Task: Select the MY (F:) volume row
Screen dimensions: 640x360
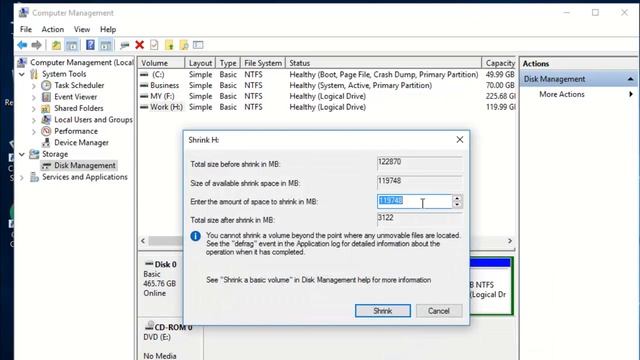Action: [327, 96]
